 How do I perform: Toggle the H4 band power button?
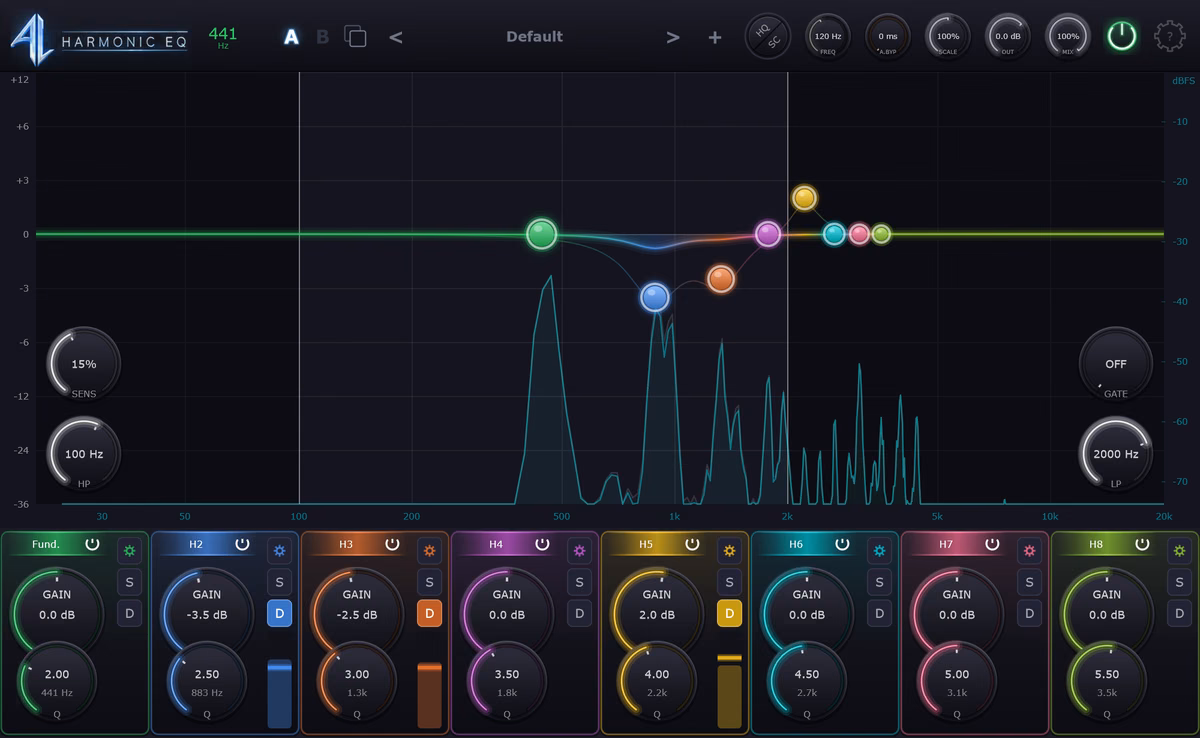point(542,544)
